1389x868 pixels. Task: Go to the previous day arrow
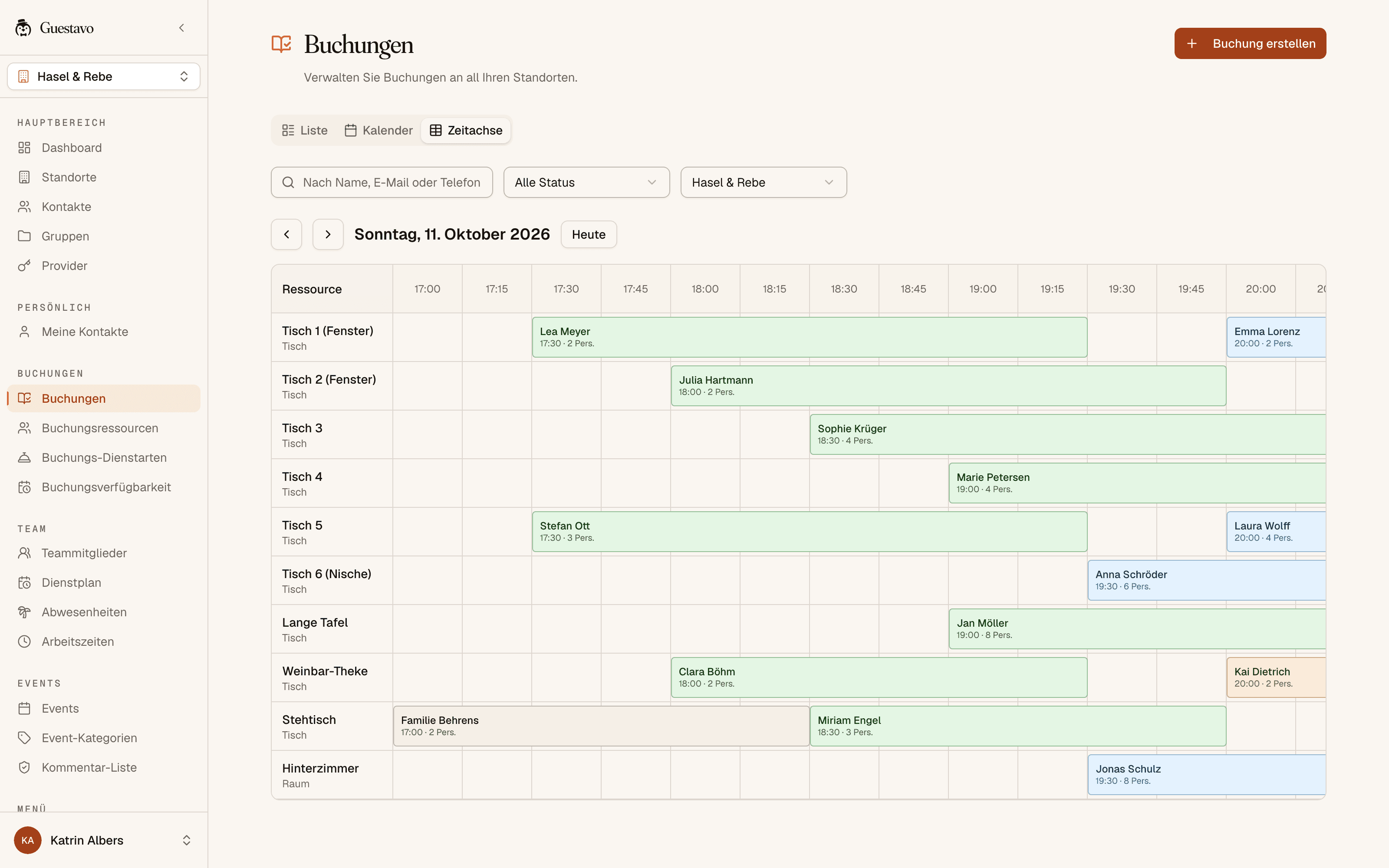pyautogui.click(x=286, y=234)
